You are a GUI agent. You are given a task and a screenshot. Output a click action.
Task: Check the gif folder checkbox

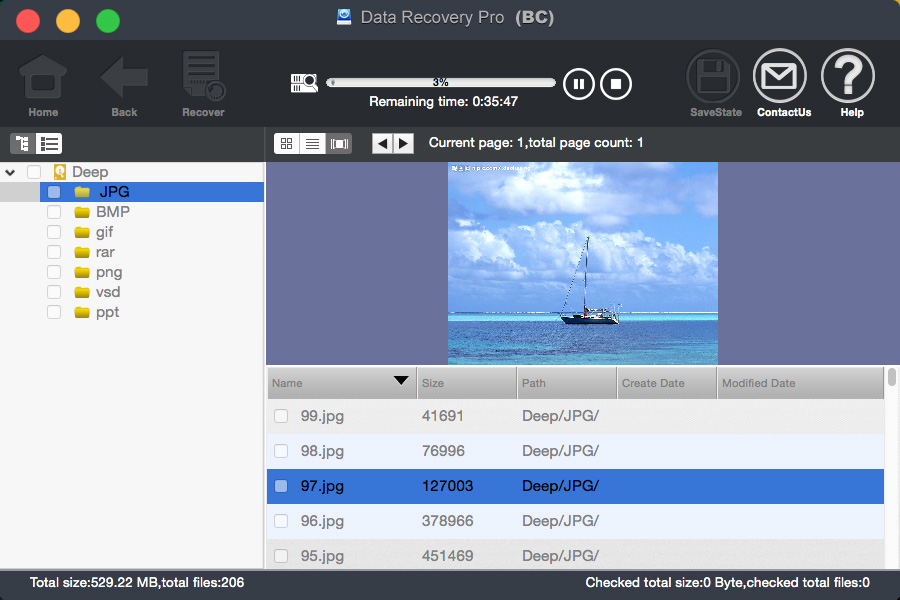54,232
